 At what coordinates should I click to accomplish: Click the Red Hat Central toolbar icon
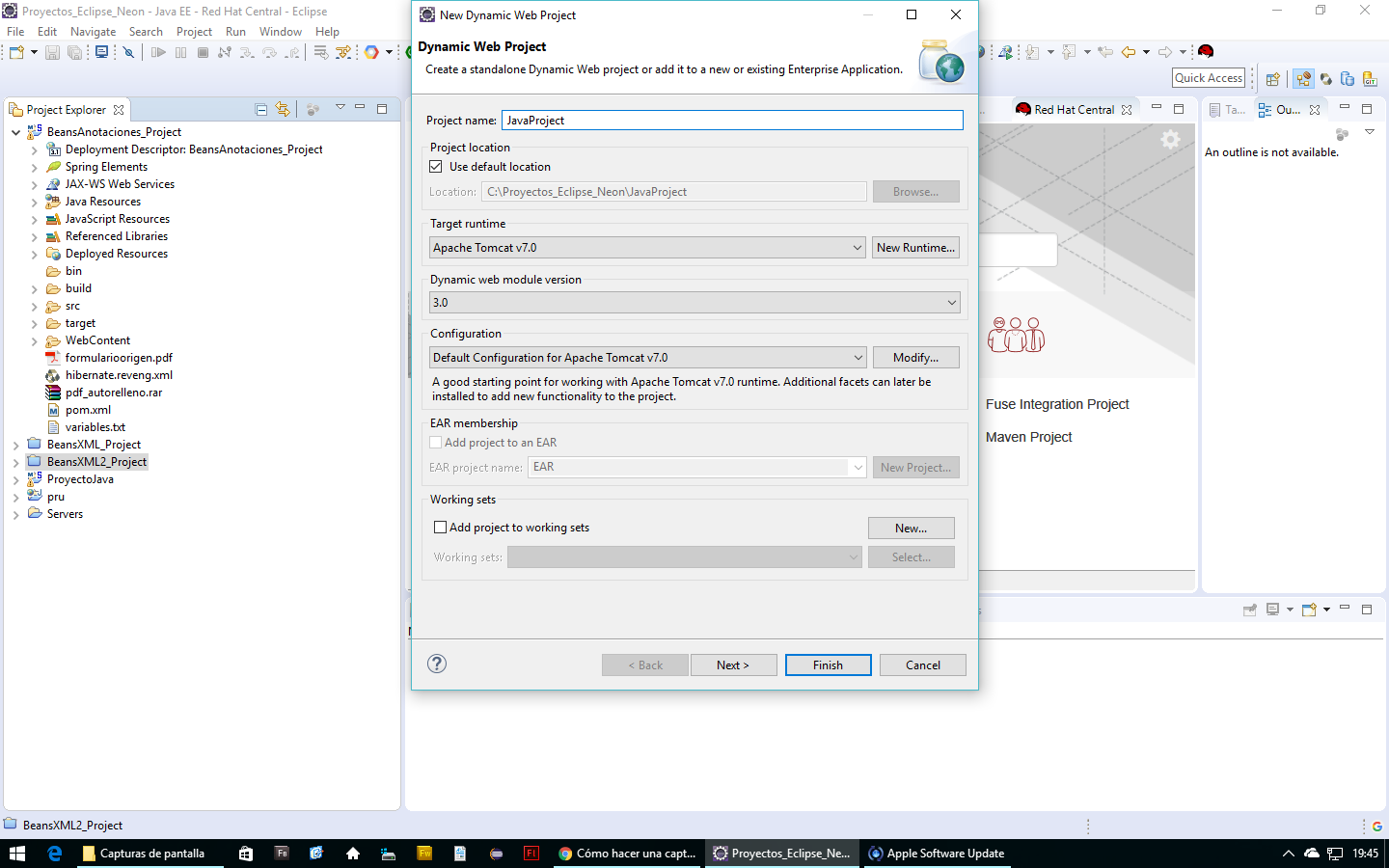click(1206, 51)
